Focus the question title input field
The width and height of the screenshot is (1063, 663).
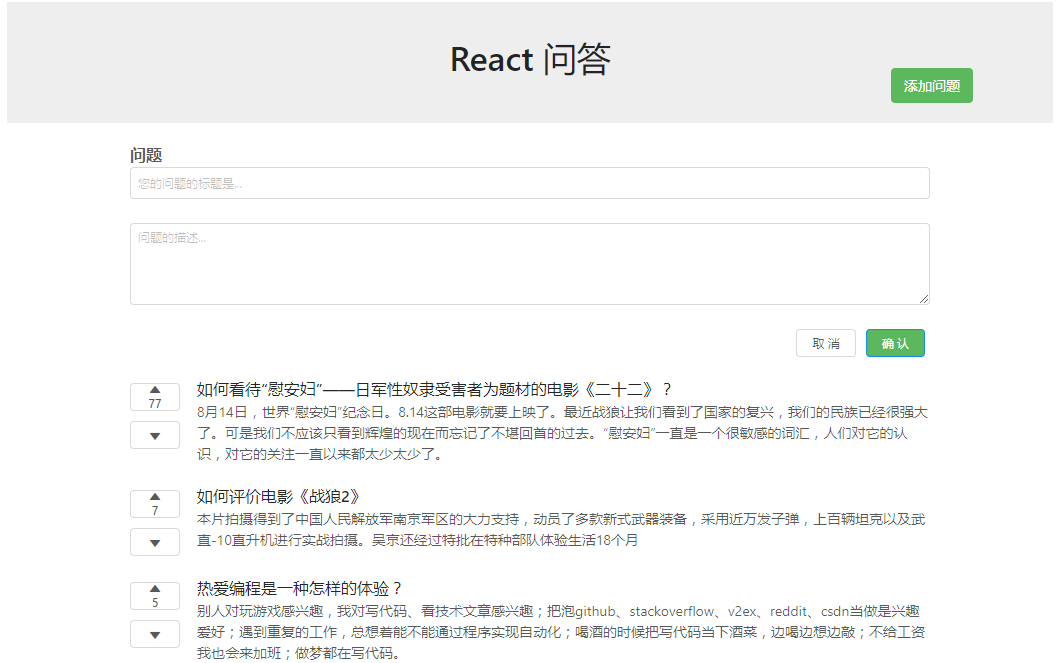point(529,183)
